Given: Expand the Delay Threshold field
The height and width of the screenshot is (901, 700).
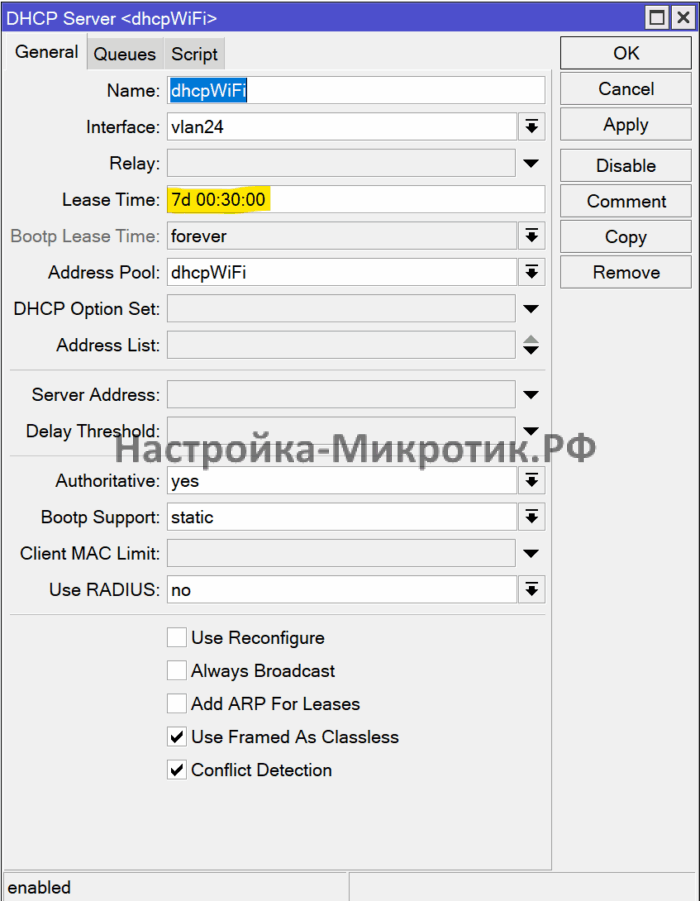Looking at the screenshot, I should (x=532, y=430).
